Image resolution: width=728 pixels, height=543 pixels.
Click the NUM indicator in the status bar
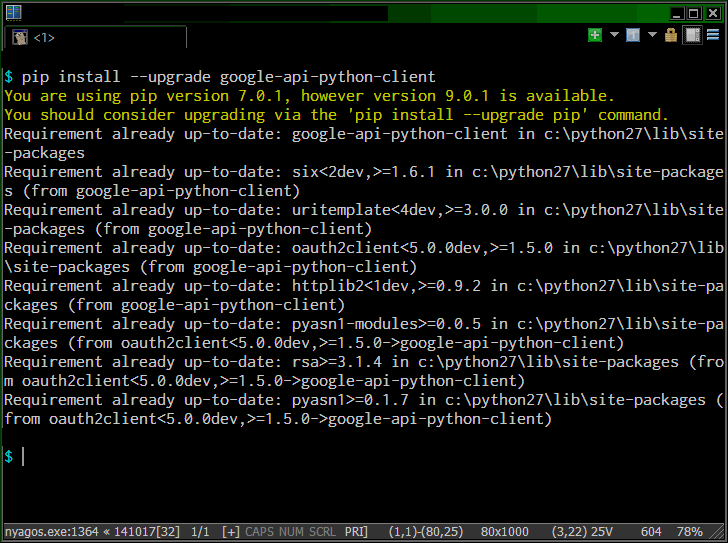click(292, 532)
